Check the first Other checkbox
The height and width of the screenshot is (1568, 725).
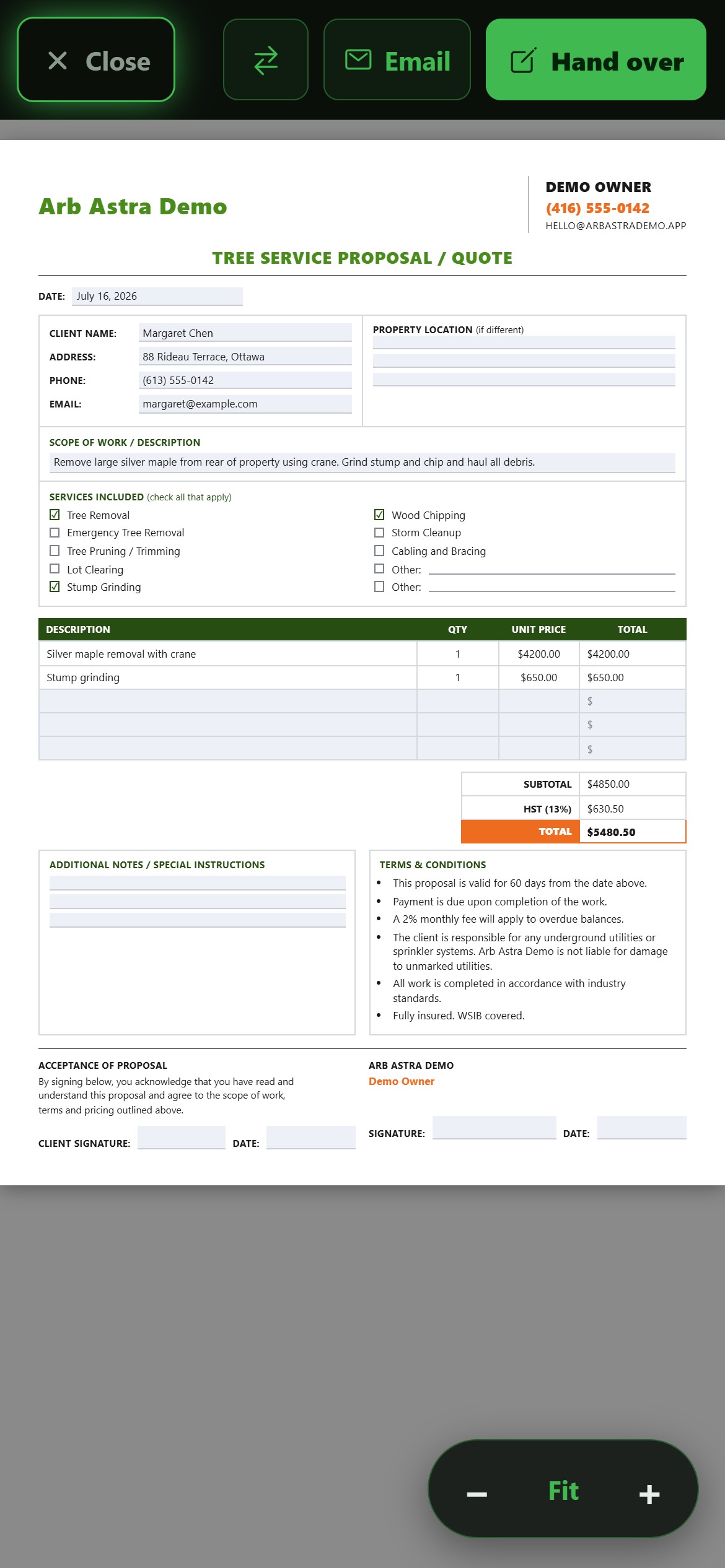point(379,568)
